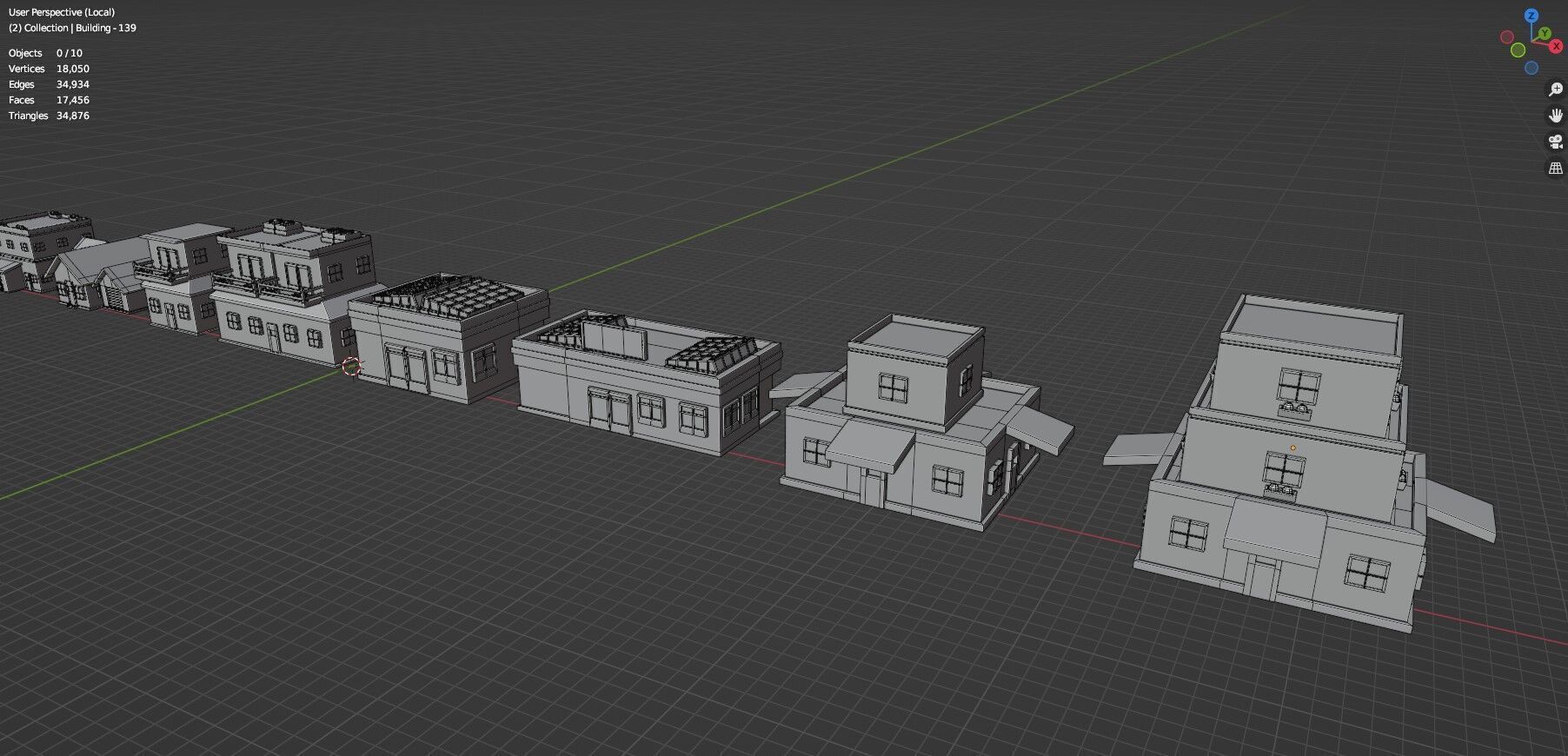
Task: Click the 3D cursor at the origin
Action: [x=351, y=366]
